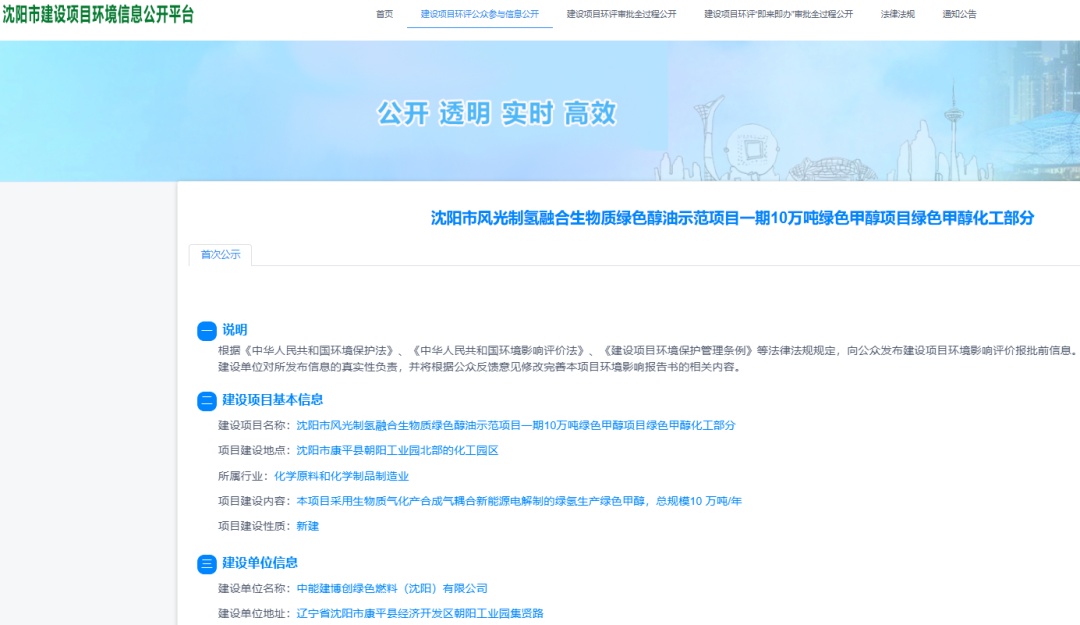Click the project location 沈阳市康平县朝阳工业园北部的化工园区
1080x625 pixels.
(x=397, y=450)
